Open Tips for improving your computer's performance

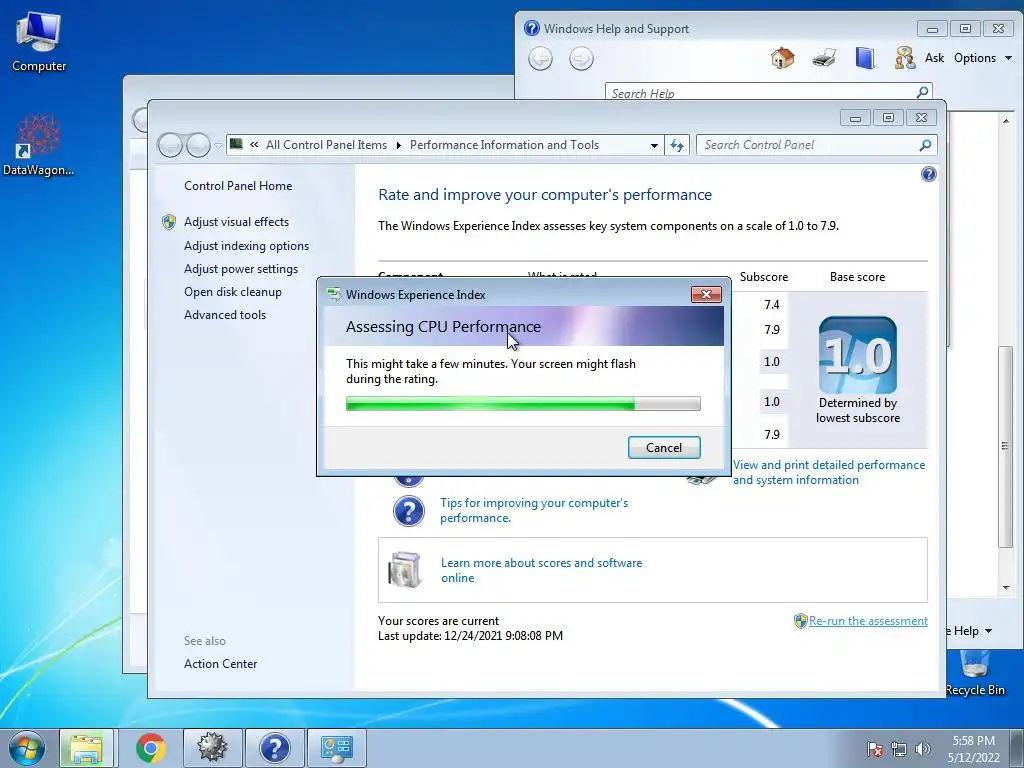pos(534,510)
